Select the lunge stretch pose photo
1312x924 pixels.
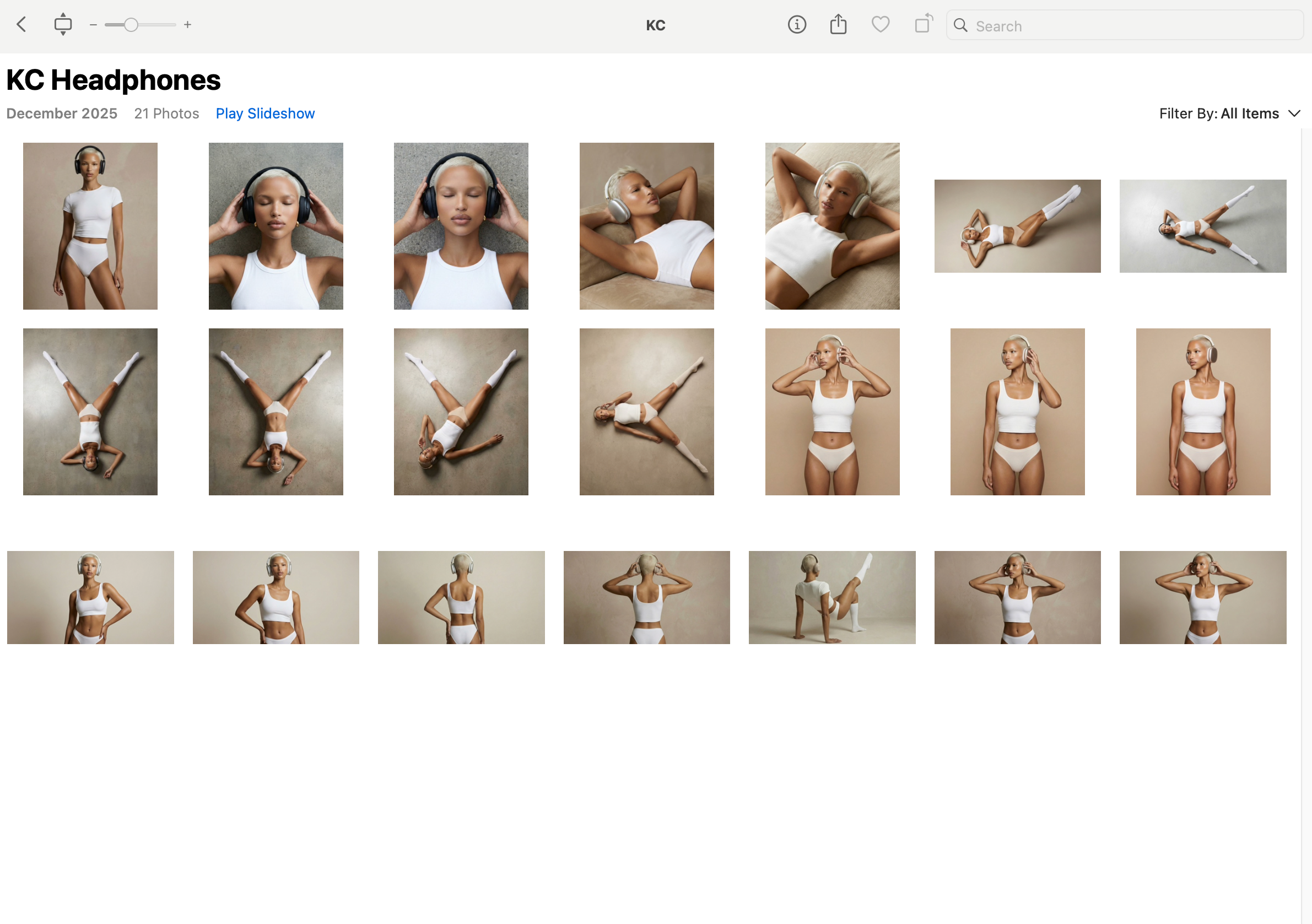point(832,597)
